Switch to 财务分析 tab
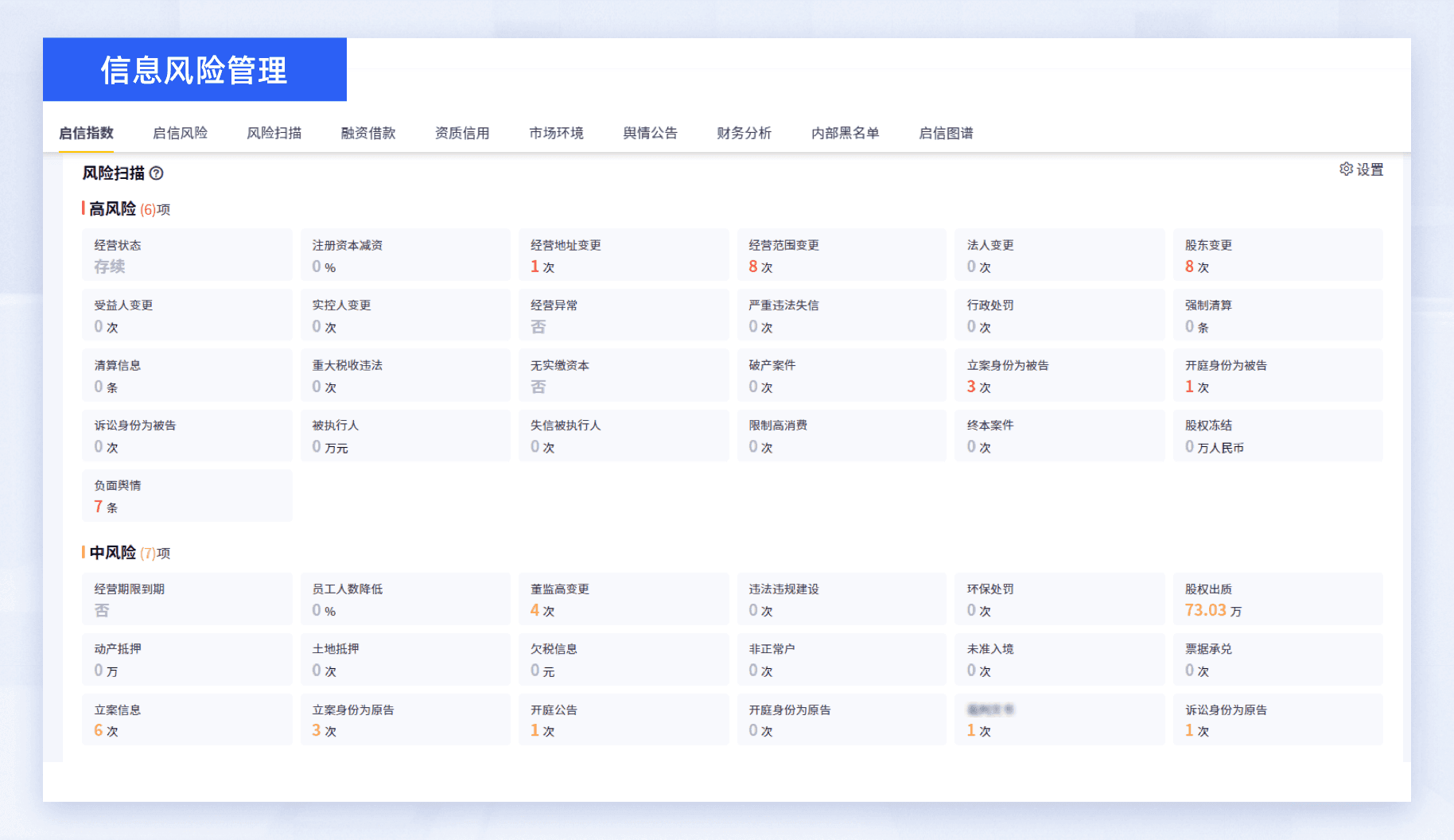The width and height of the screenshot is (1454, 840). [744, 133]
